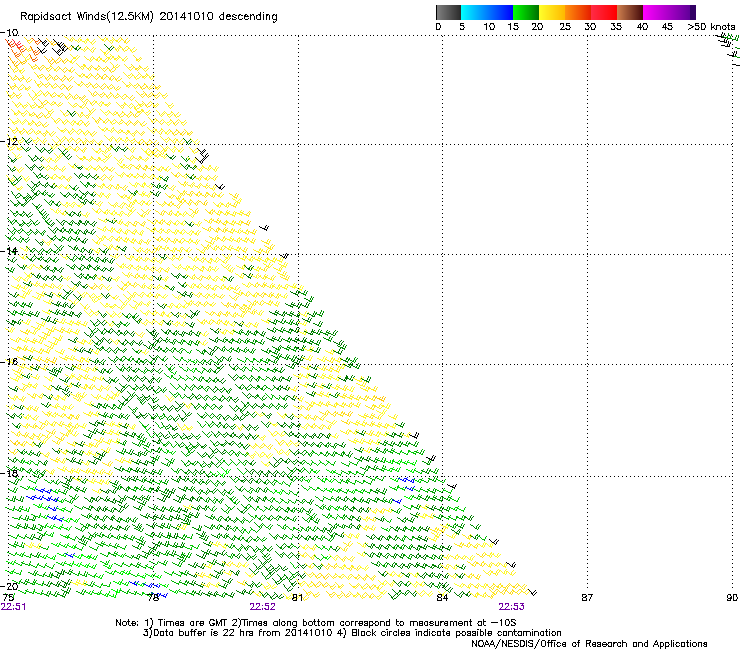
Task: Click the purple 22:53 time label
Action: (512, 607)
